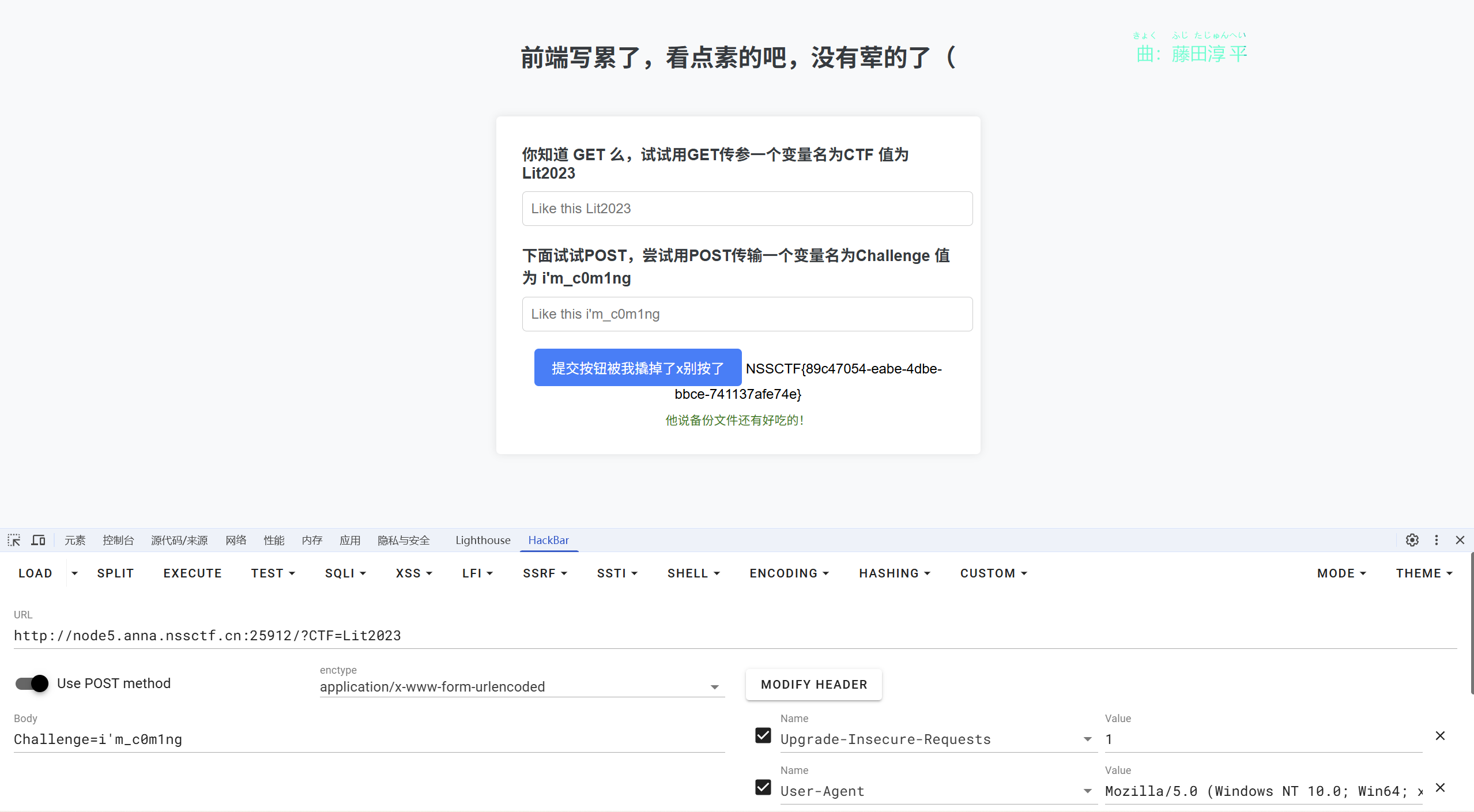Click the MODIFY HEADER button
1474x812 pixels.
coord(813,685)
